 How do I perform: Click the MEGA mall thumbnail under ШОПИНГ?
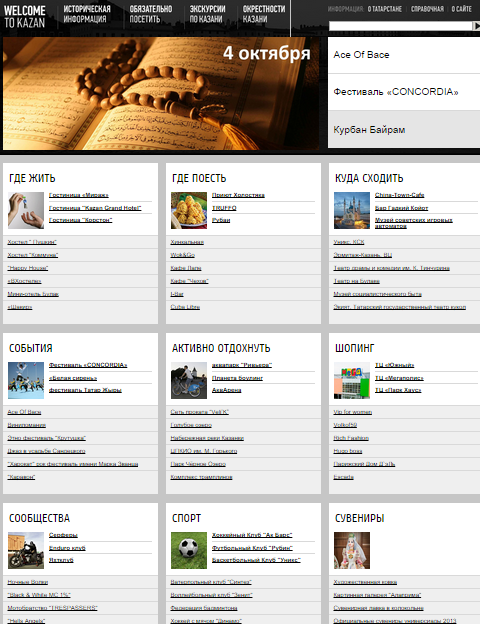(x=352, y=380)
